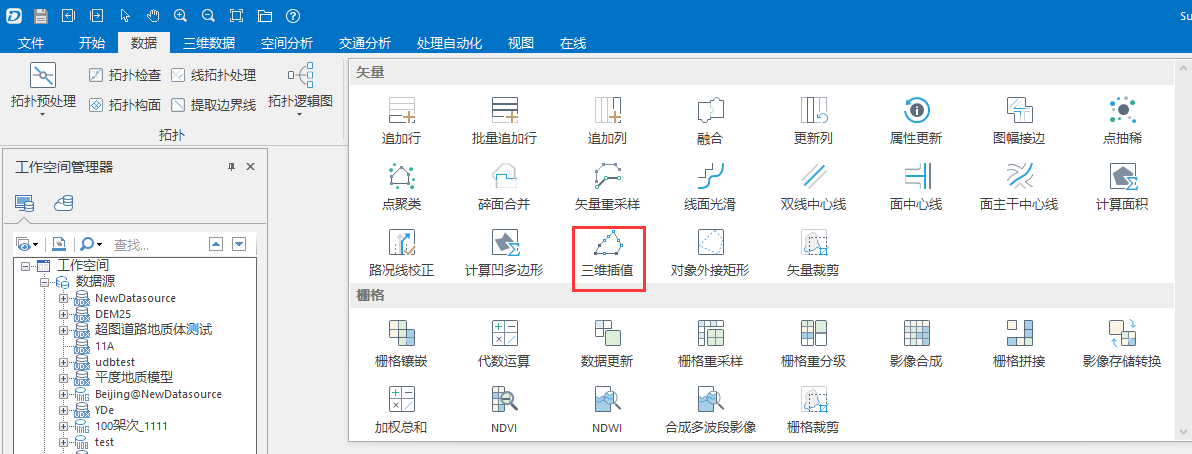Select the NDVI tool

click(x=504, y=409)
